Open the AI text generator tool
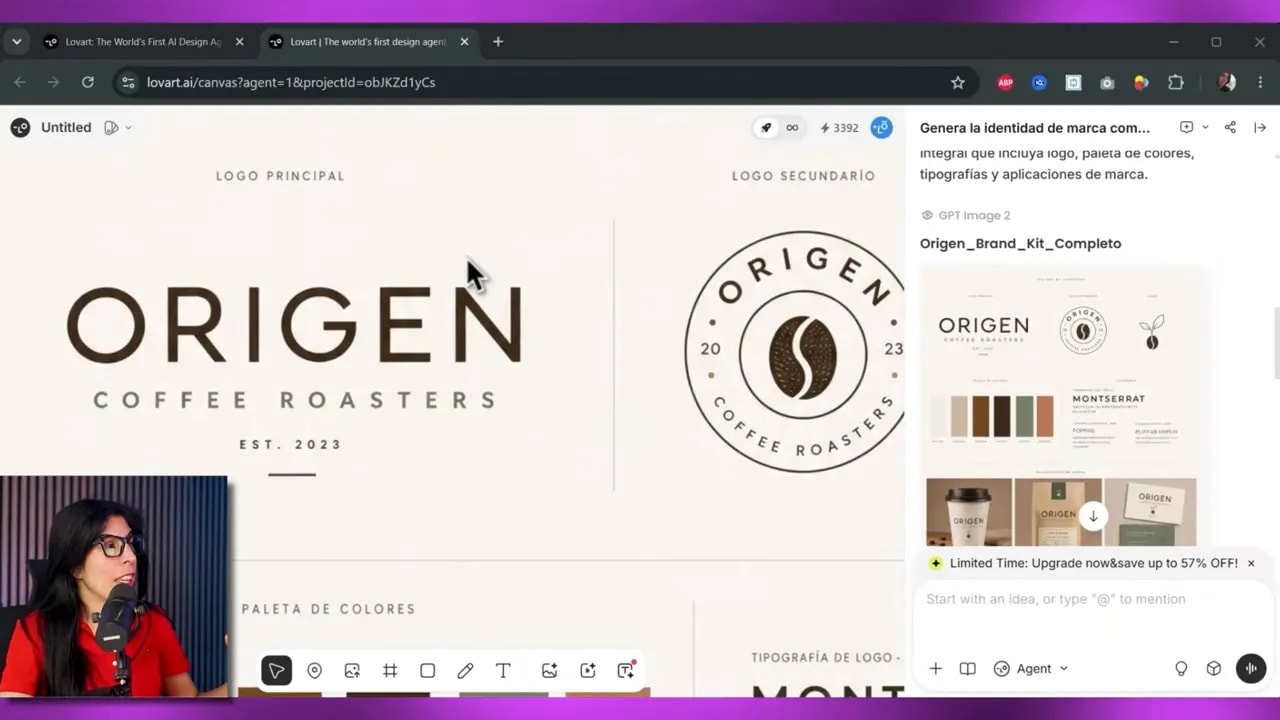The height and width of the screenshot is (720, 1280). coord(626,670)
